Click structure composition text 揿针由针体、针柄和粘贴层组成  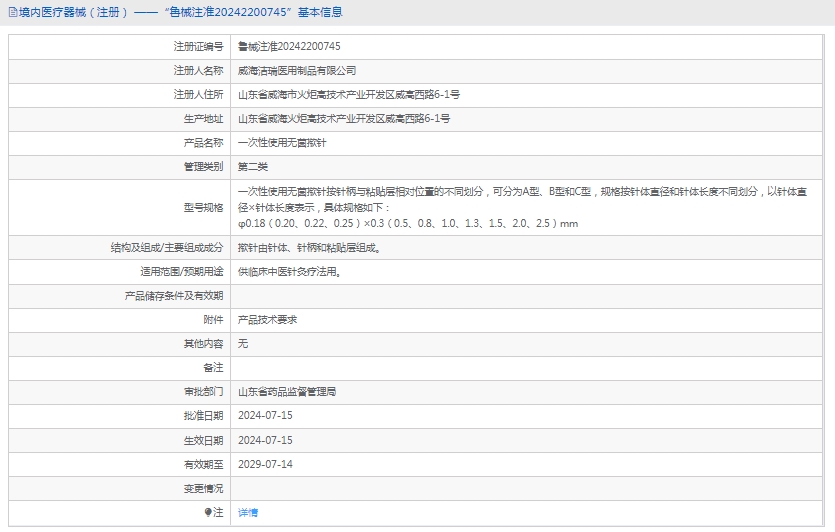tap(308, 247)
